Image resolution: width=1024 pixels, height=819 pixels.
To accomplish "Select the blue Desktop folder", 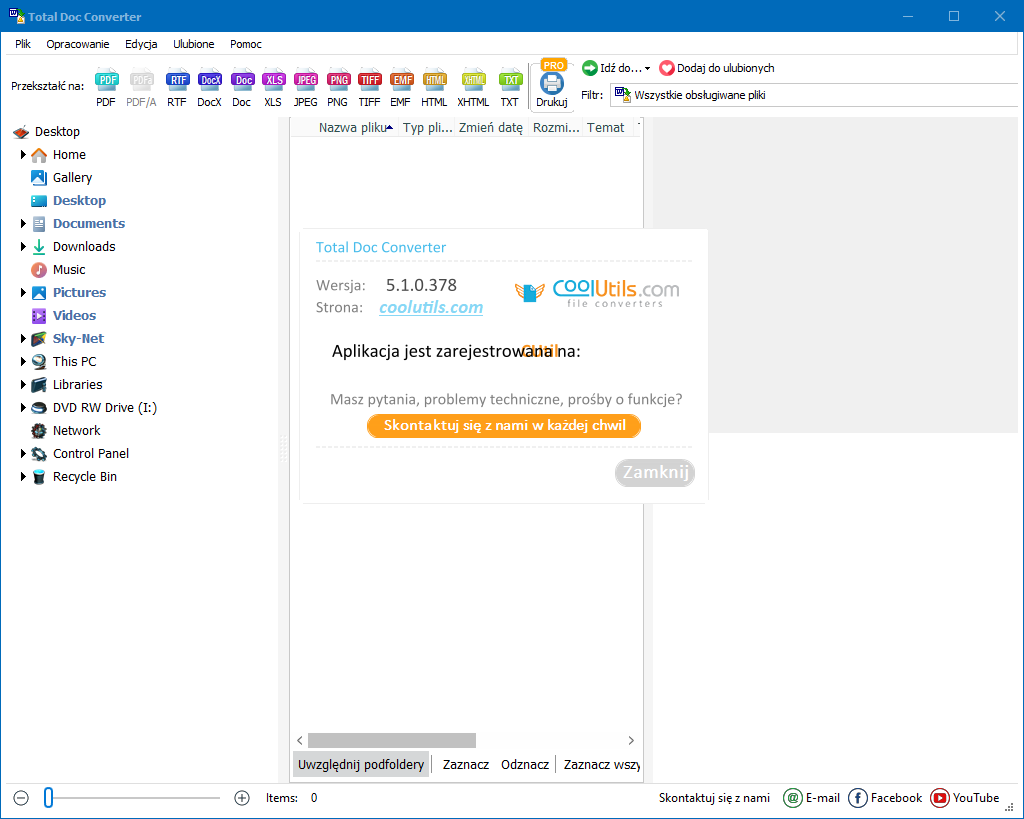I will (79, 201).
